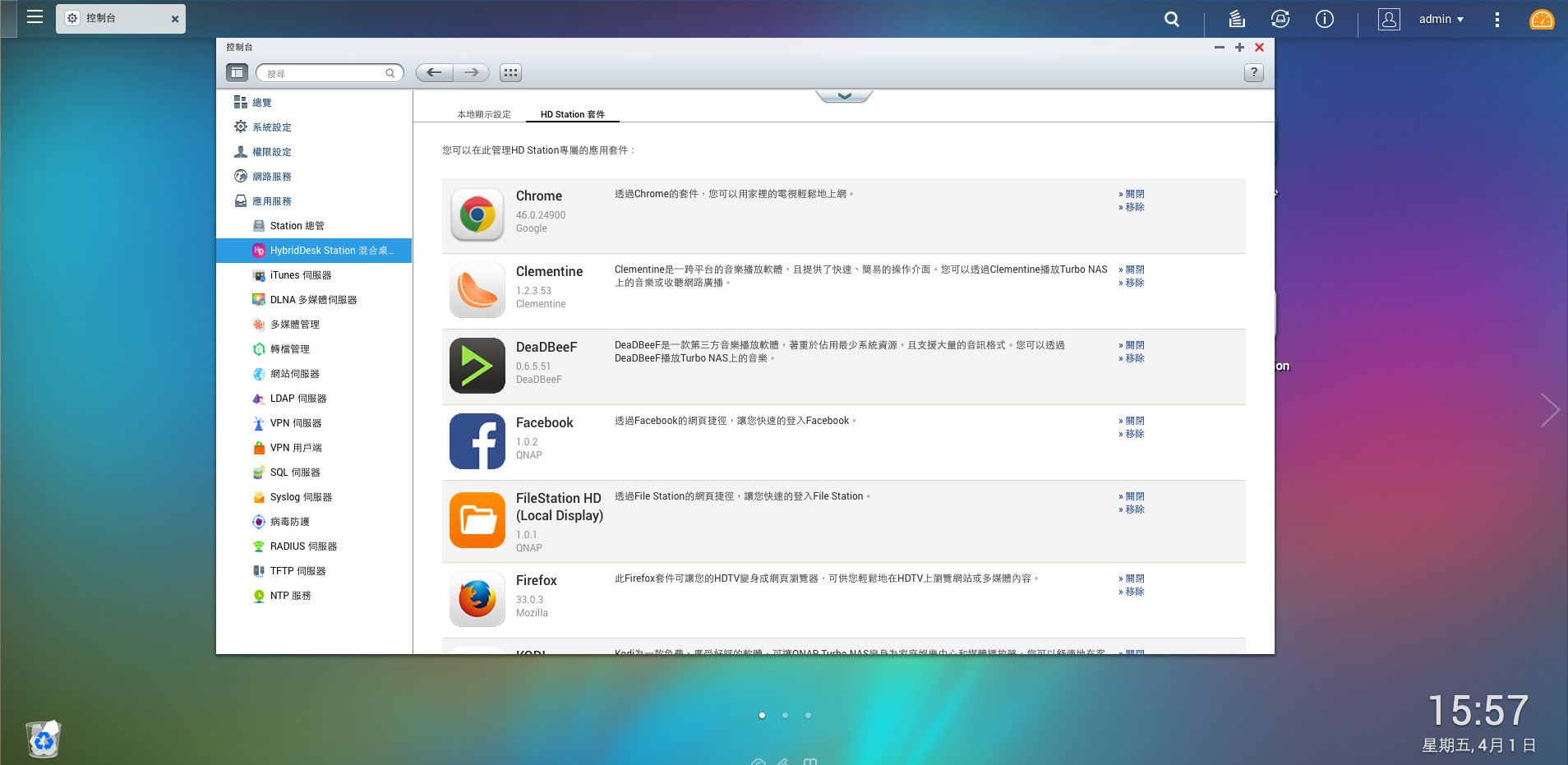The image size is (1568, 765).
Task: Switch to HD Station 套件 tab
Action: 573,114
